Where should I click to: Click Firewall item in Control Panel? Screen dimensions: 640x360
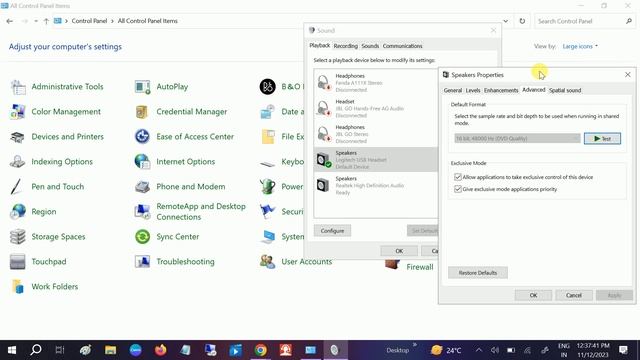[420, 267]
